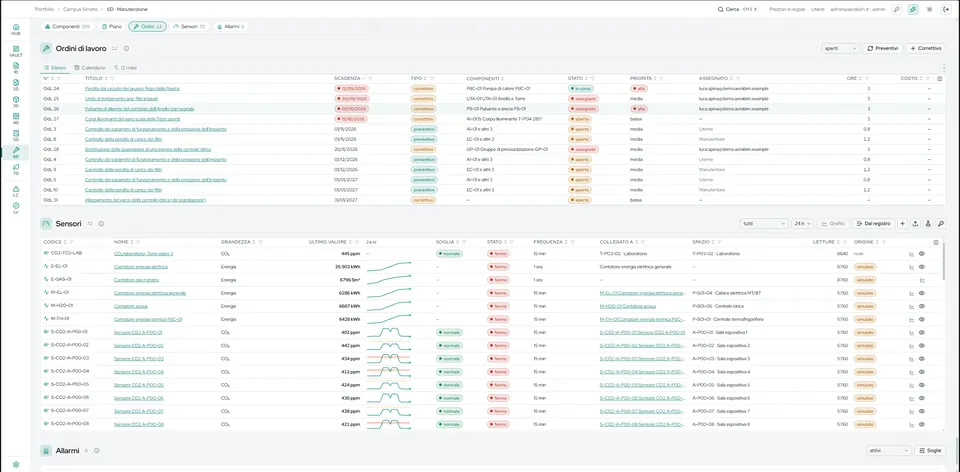Sort orders by STATO column
The height and width of the screenshot is (472, 960).
587,78
